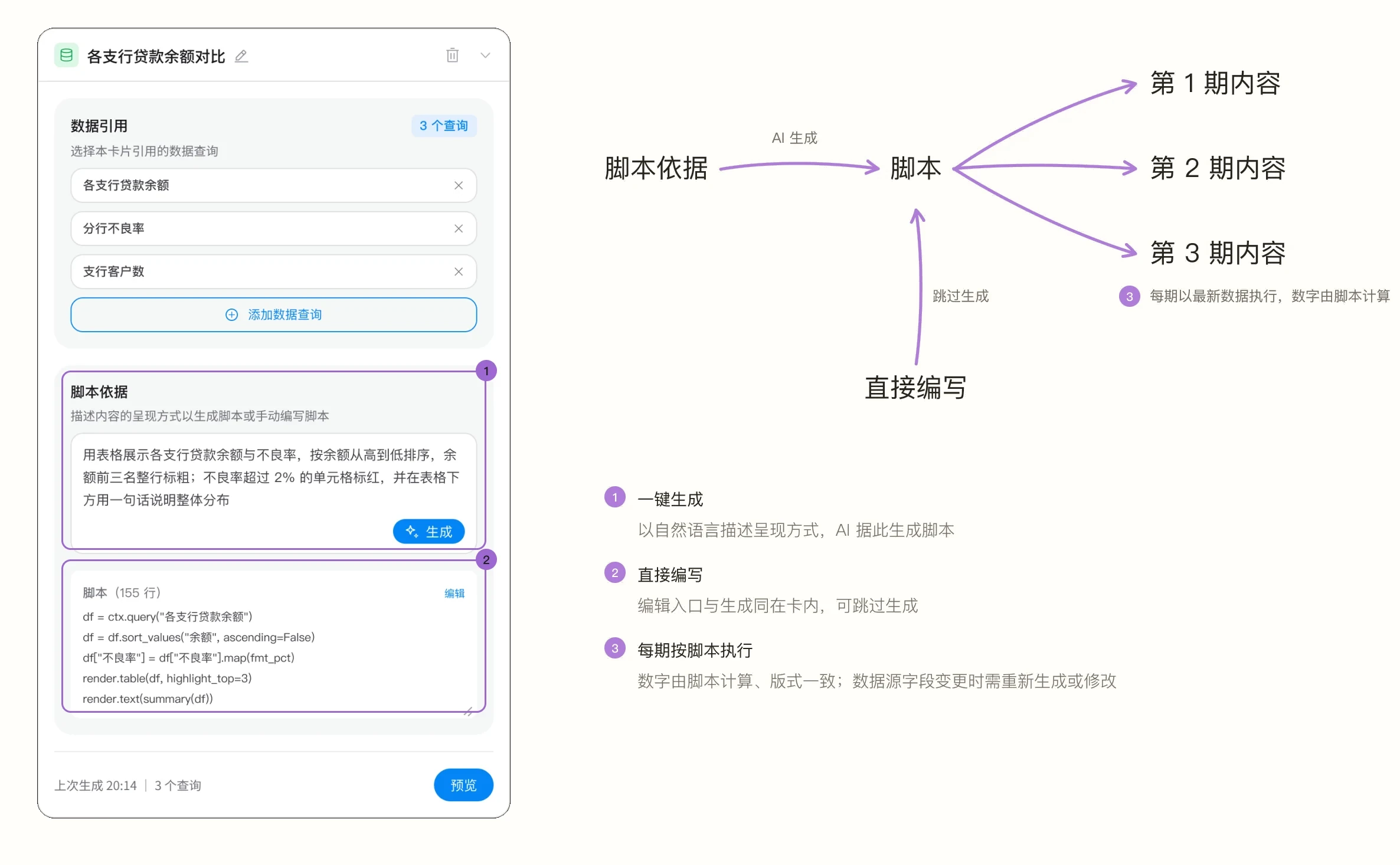Image resolution: width=1400 pixels, height=865 pixels.
Task: Delete the card with the trash icon
Action: coord(452,55)
